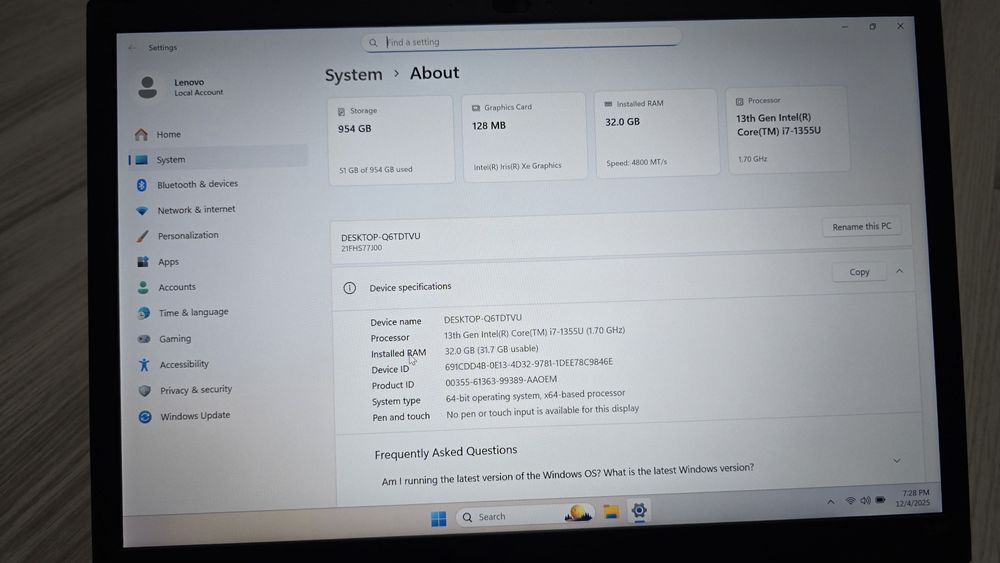
Task: Click the Personalization brush icon
Action: [x=142, y=236]
